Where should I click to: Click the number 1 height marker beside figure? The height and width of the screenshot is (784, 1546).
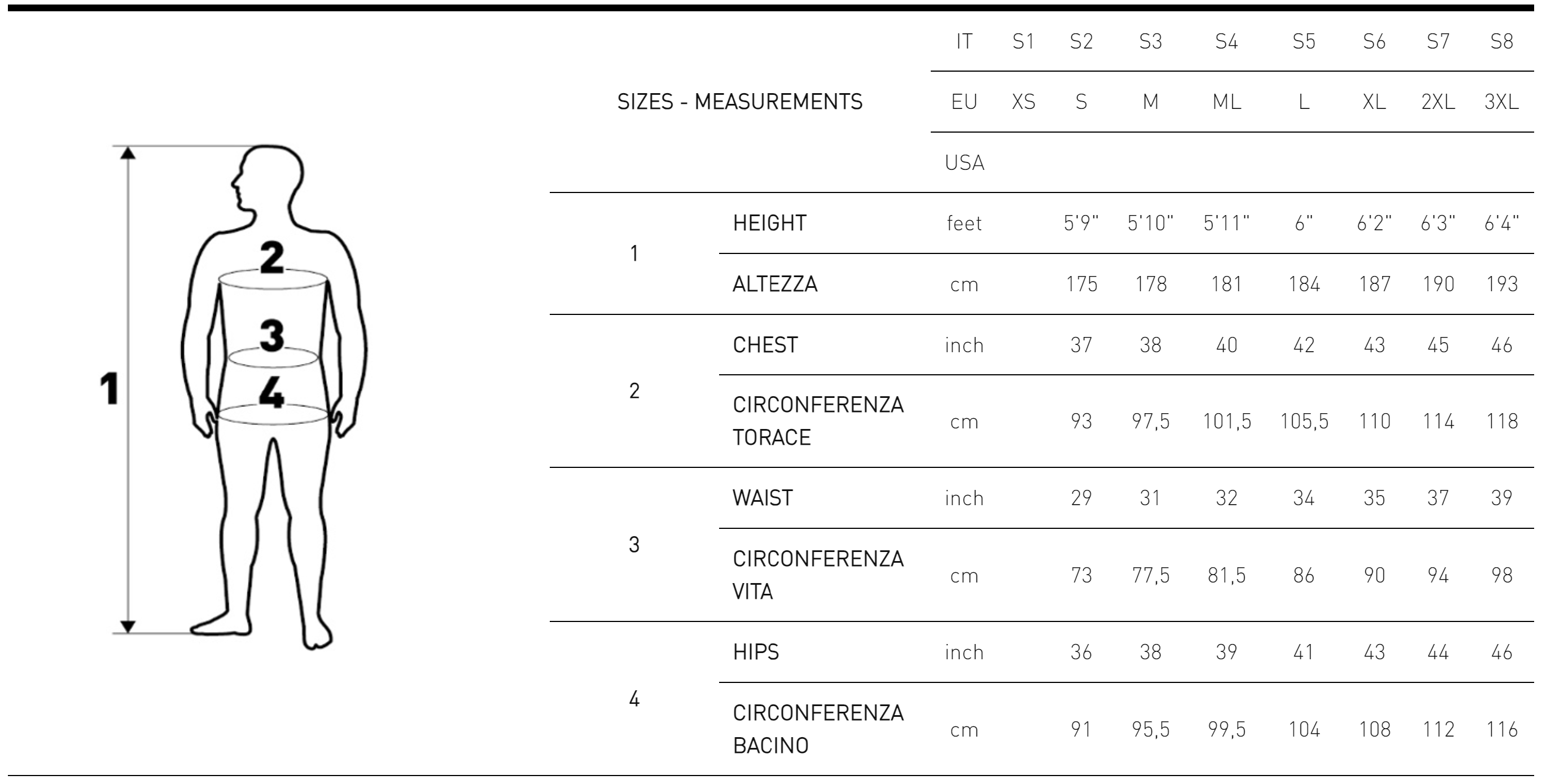point(110,388)
